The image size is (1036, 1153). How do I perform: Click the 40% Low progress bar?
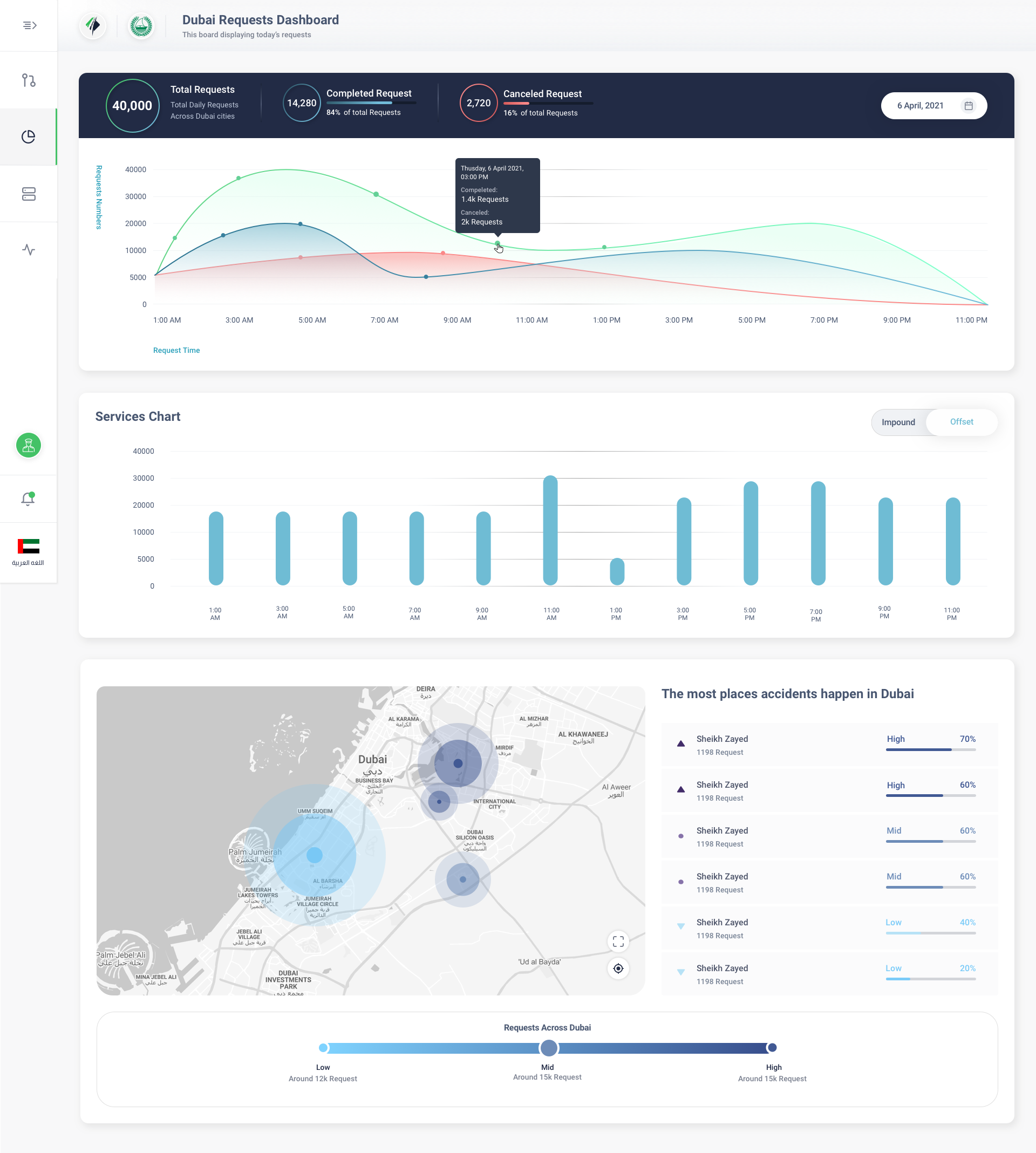click(x=931, y=933)
